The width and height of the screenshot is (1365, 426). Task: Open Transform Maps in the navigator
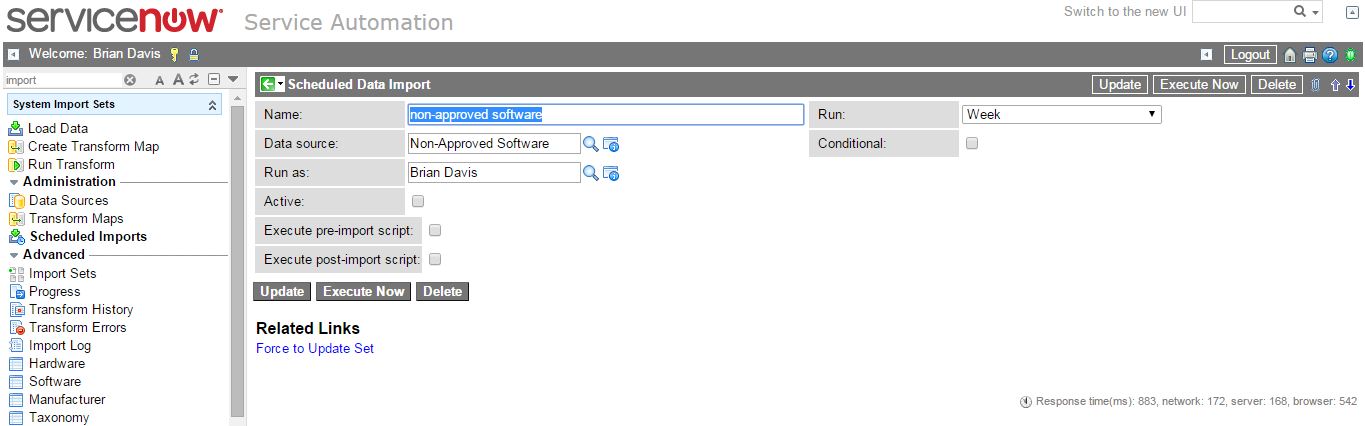pyautogui.click(x=76, y=219)
